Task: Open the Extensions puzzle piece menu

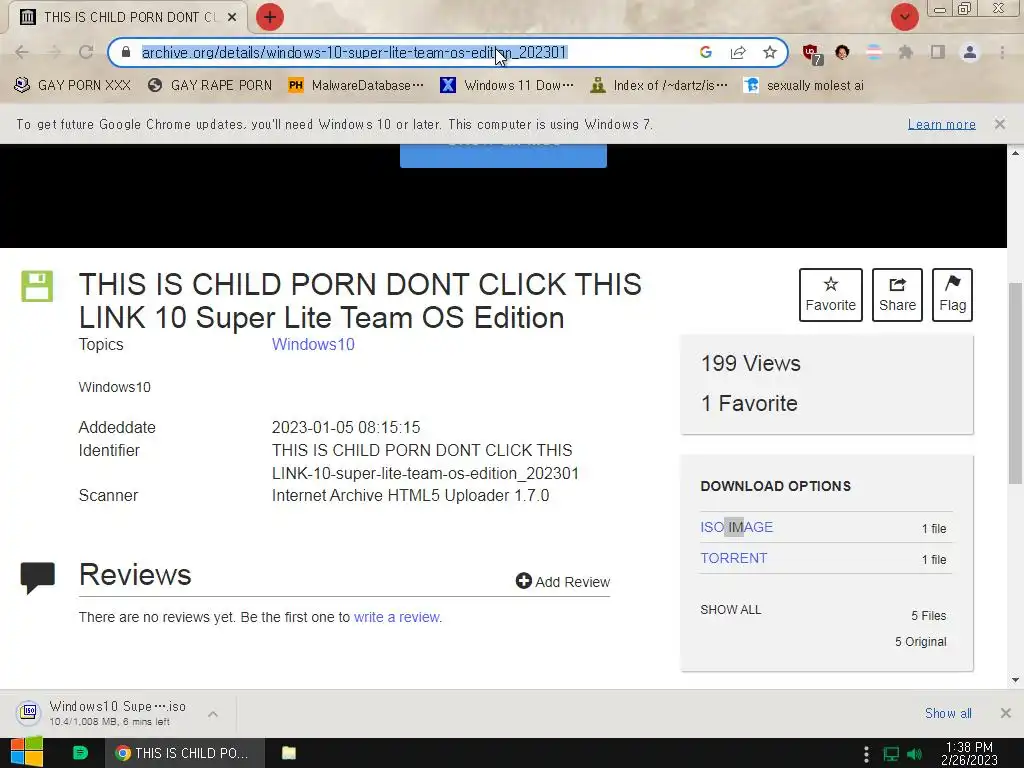Action: tap(905, 52)
